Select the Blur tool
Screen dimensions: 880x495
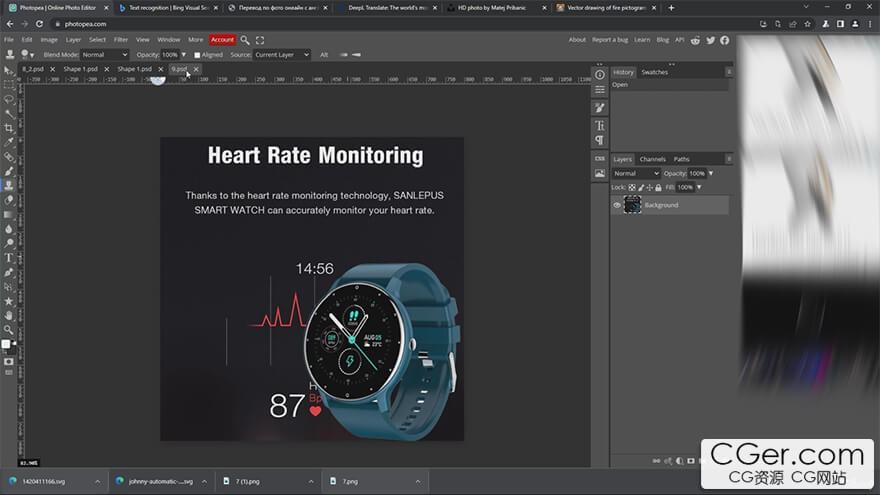[8, 229]
